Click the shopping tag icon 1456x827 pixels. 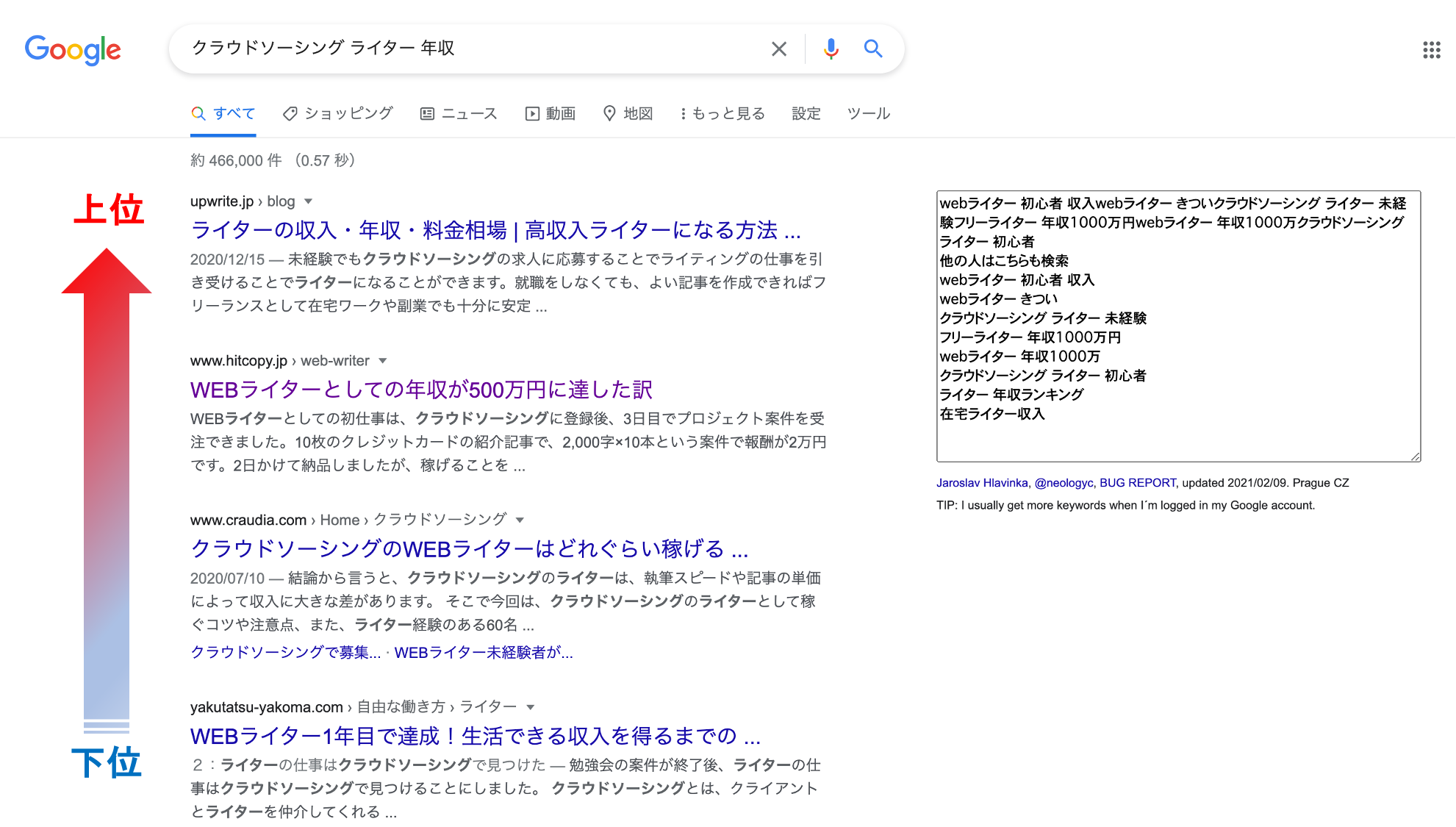point(291,113)
